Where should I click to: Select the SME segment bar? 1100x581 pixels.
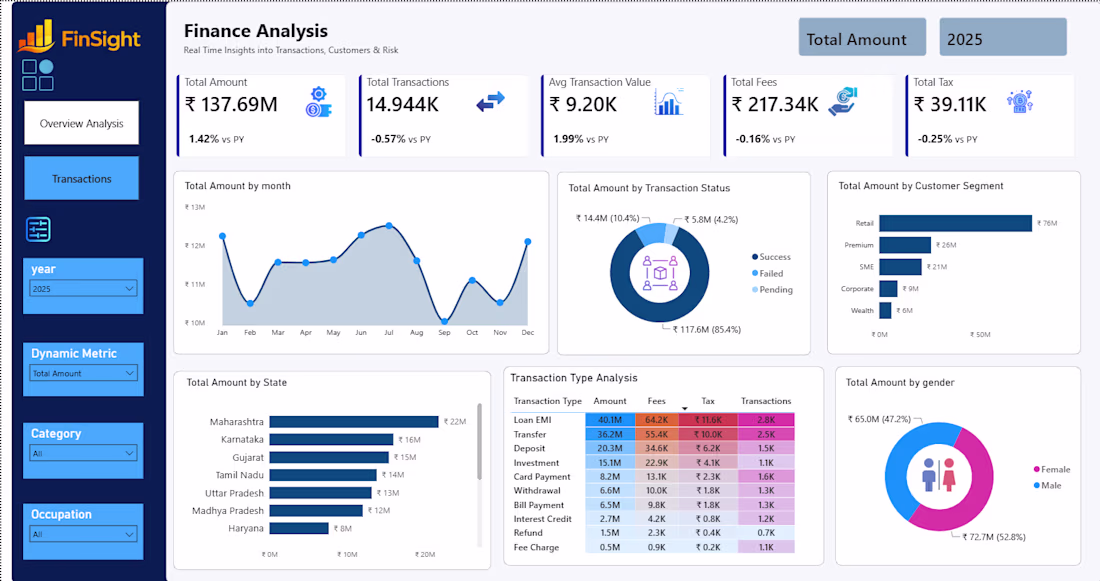pyautogui.click(x=900, y=267)
